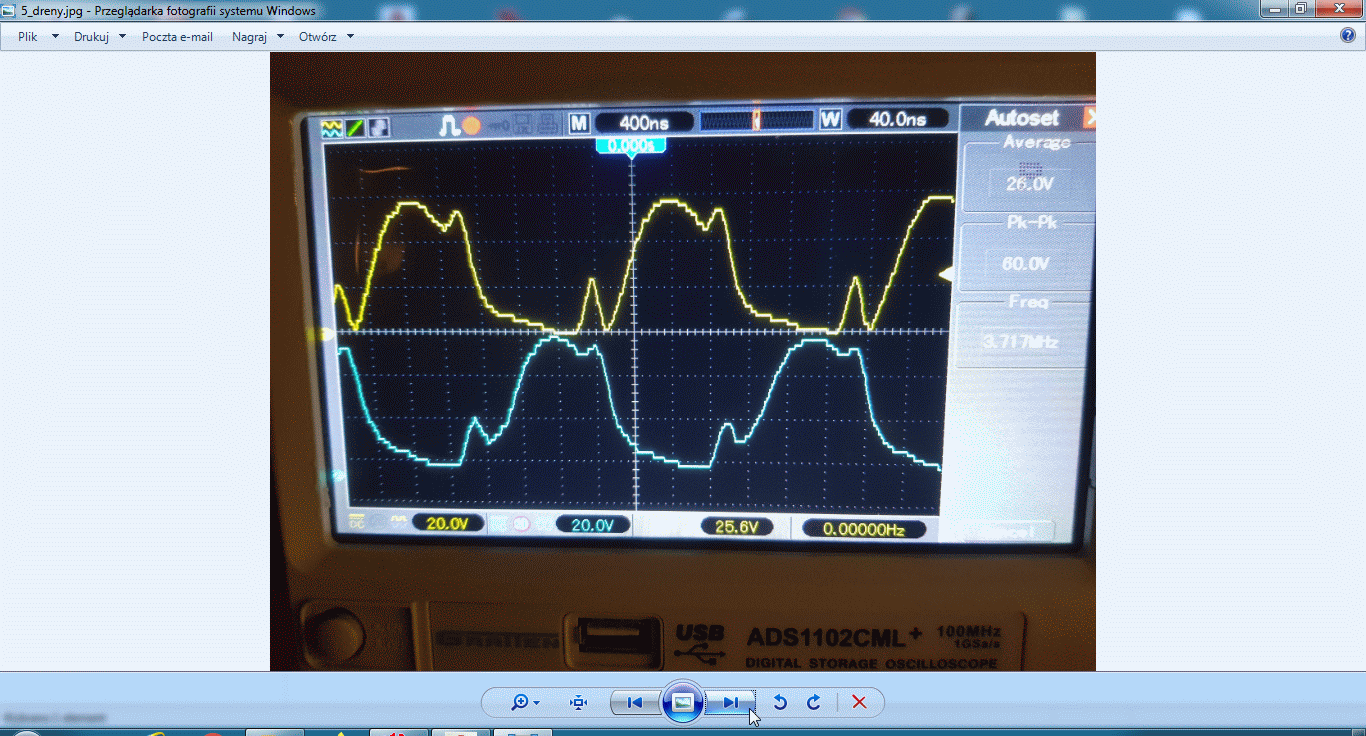This screenshot has width=1366, height=736.
Task: Click the Poczta e-mail button
Action: point(177,37)
